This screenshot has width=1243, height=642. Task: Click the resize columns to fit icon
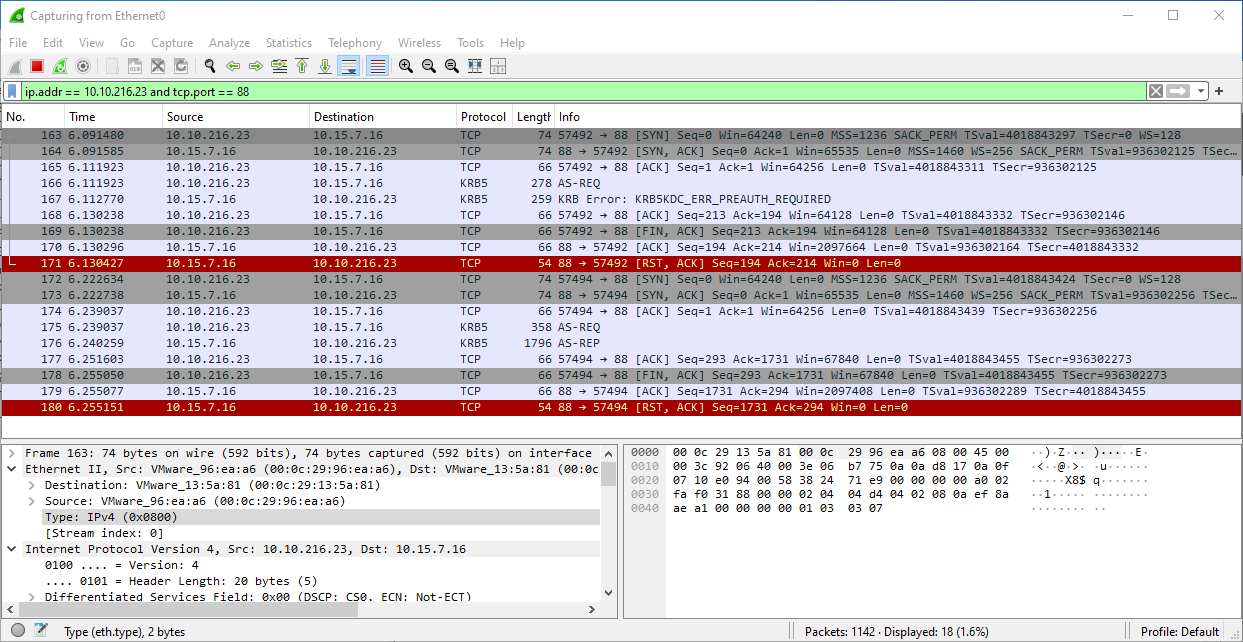tap(475, 66)
